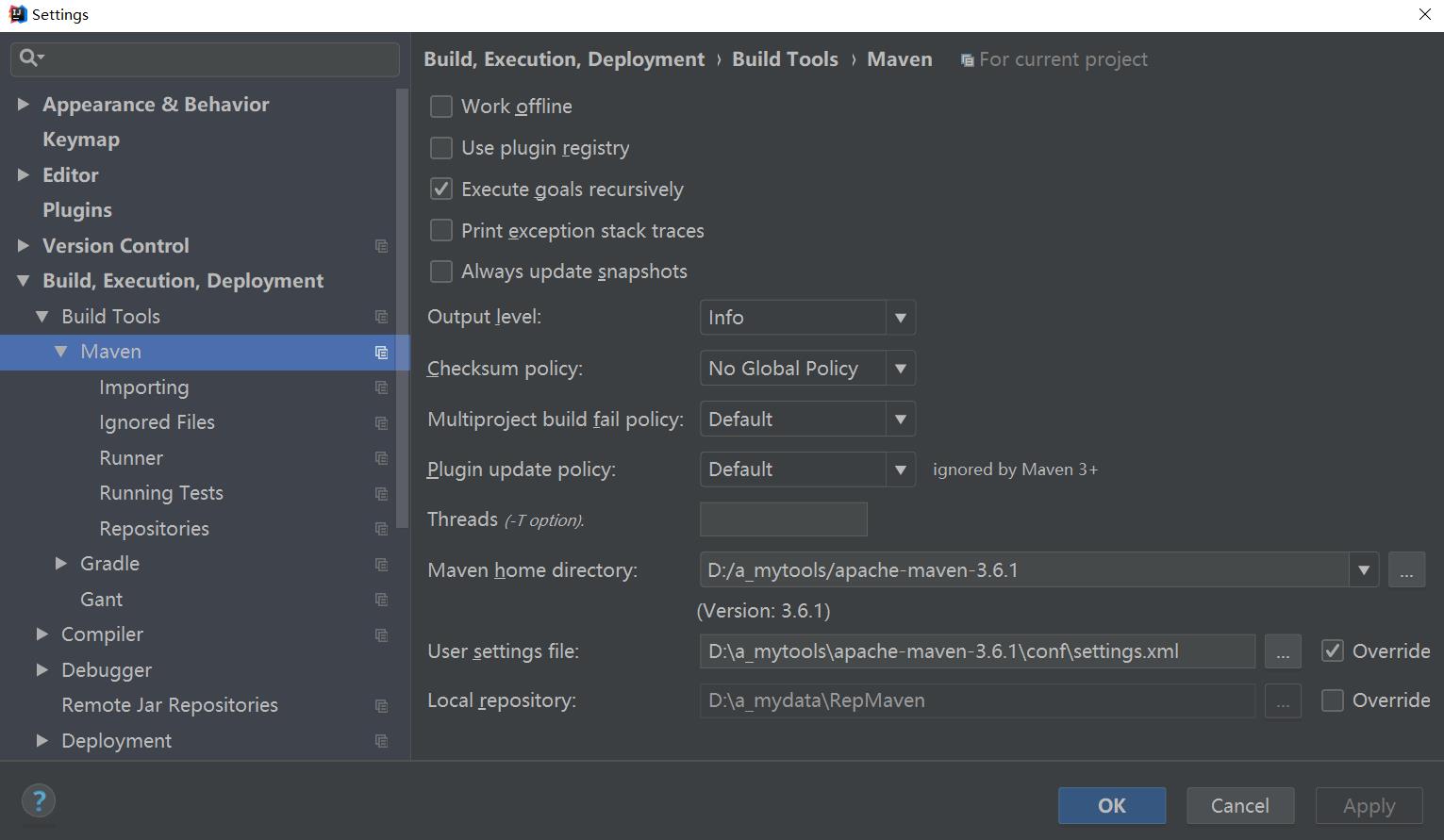Collapse the Maven tree node
This screenshot has height=840, width=1444.
[60, 352]
